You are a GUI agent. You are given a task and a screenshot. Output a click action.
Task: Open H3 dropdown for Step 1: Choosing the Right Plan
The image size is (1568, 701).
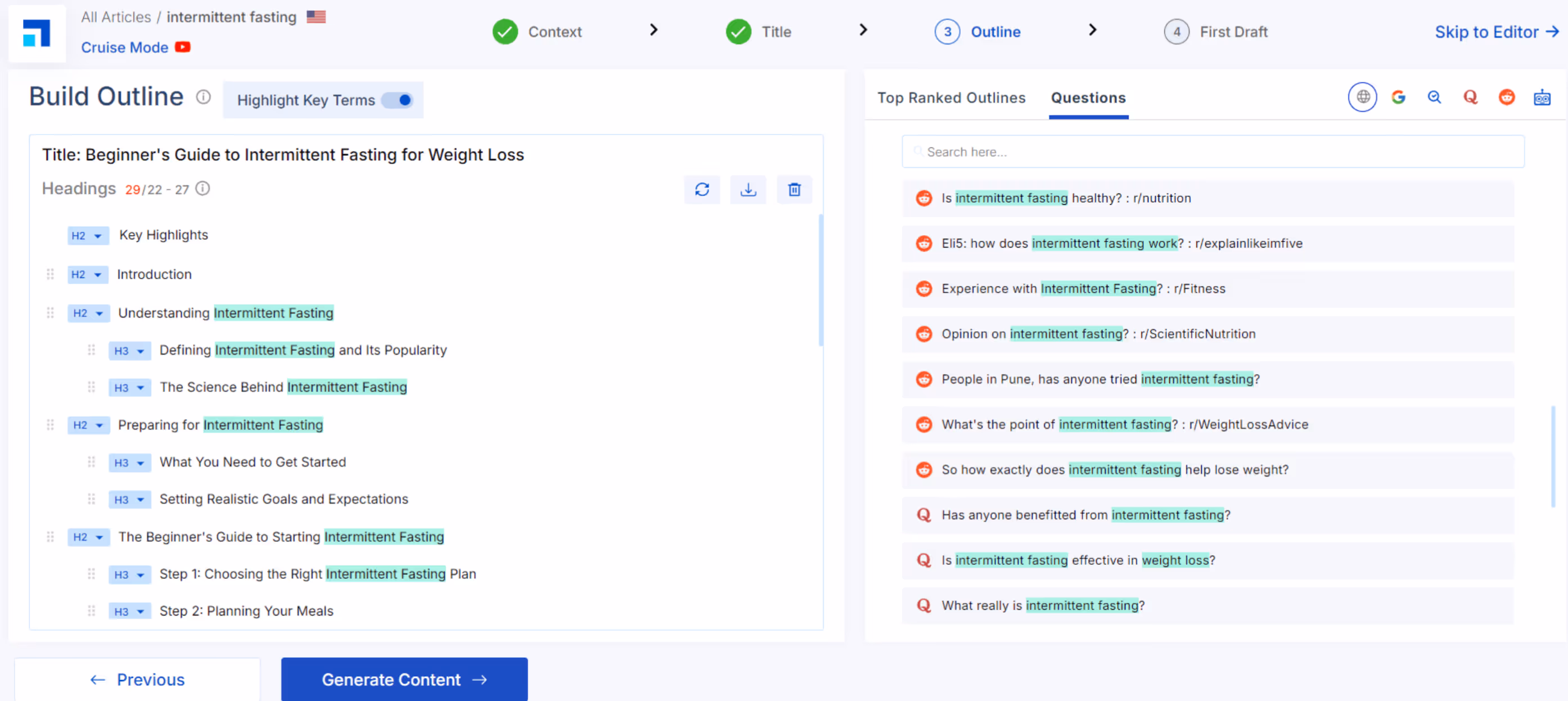[130, 574]
